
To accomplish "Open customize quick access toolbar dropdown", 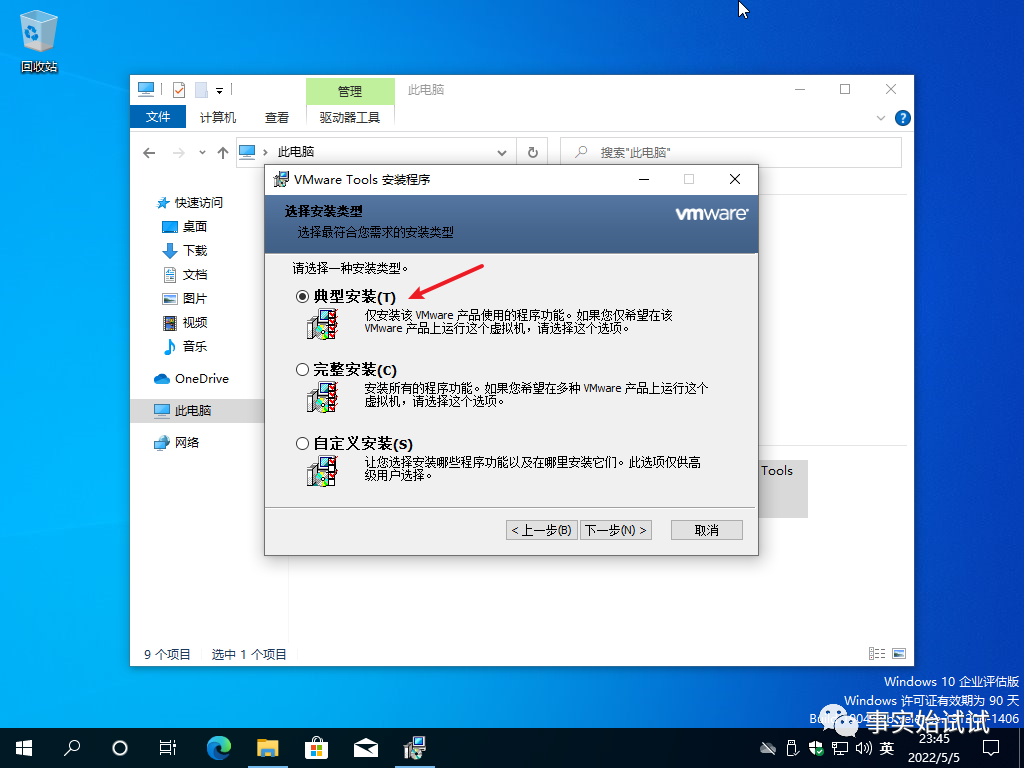I will click(219, 91).
